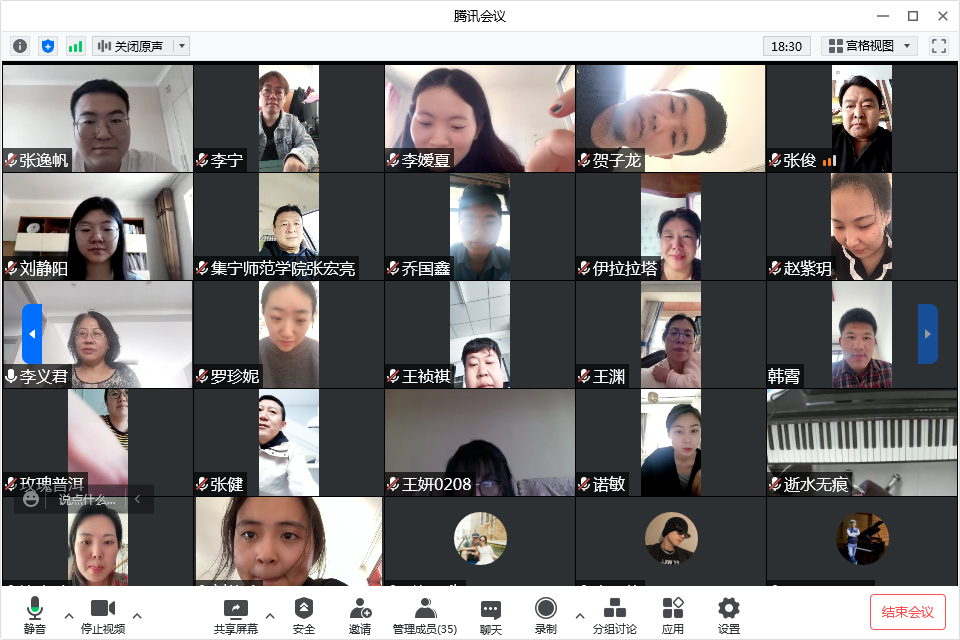Open 聊天 chat panel

click(x=490, y=615)
